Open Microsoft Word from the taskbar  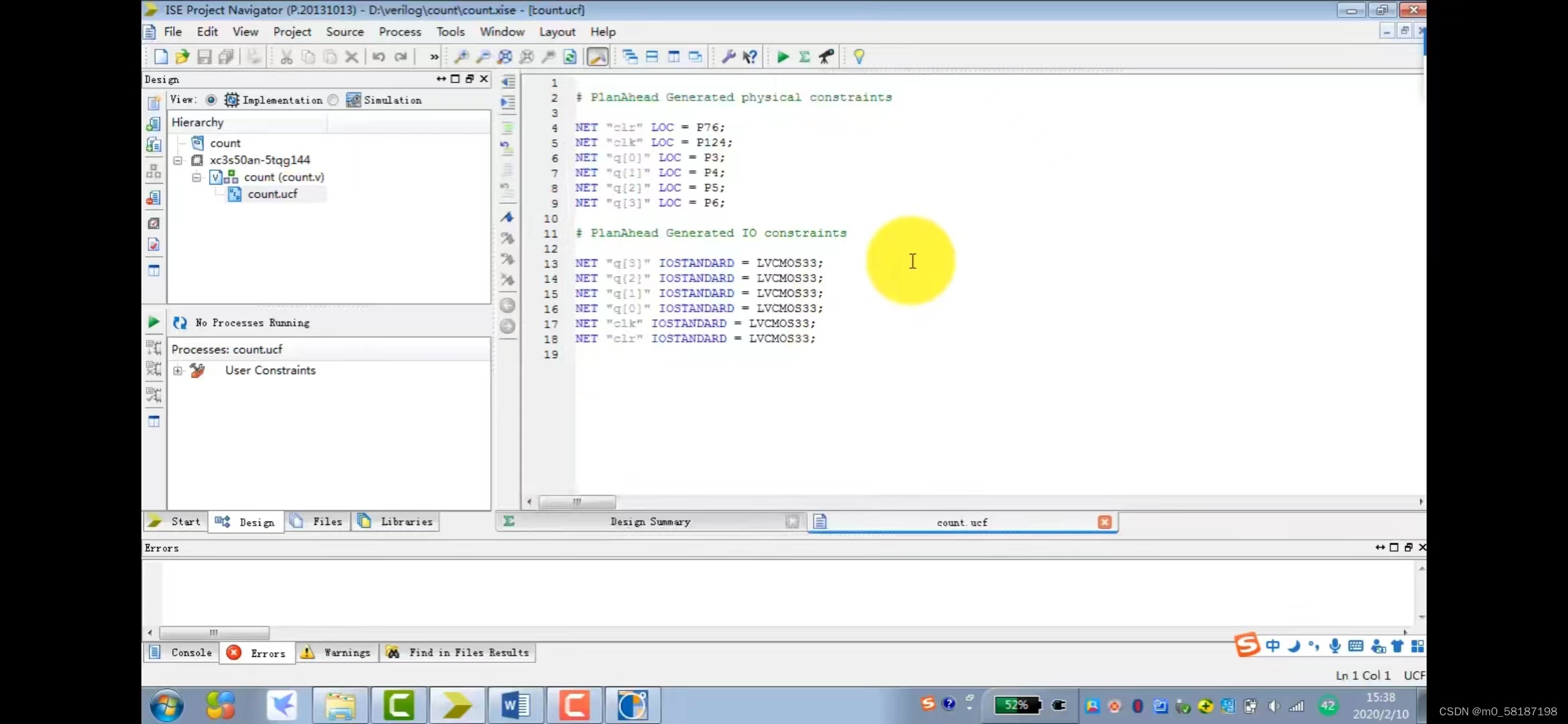pos(515,705)
